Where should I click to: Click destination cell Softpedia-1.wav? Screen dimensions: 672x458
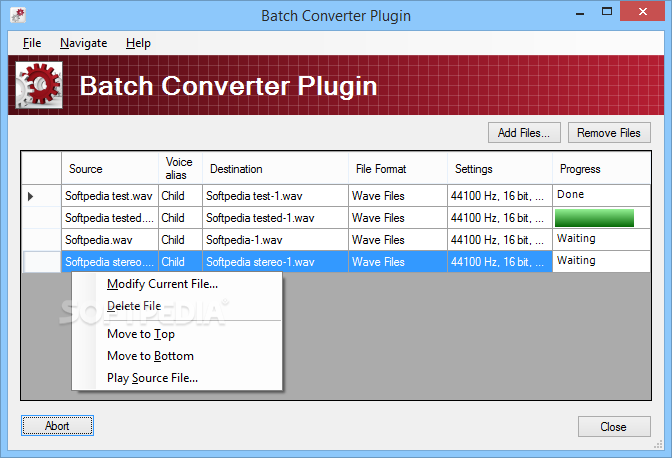pyautogui.click(x=275, y=239)
